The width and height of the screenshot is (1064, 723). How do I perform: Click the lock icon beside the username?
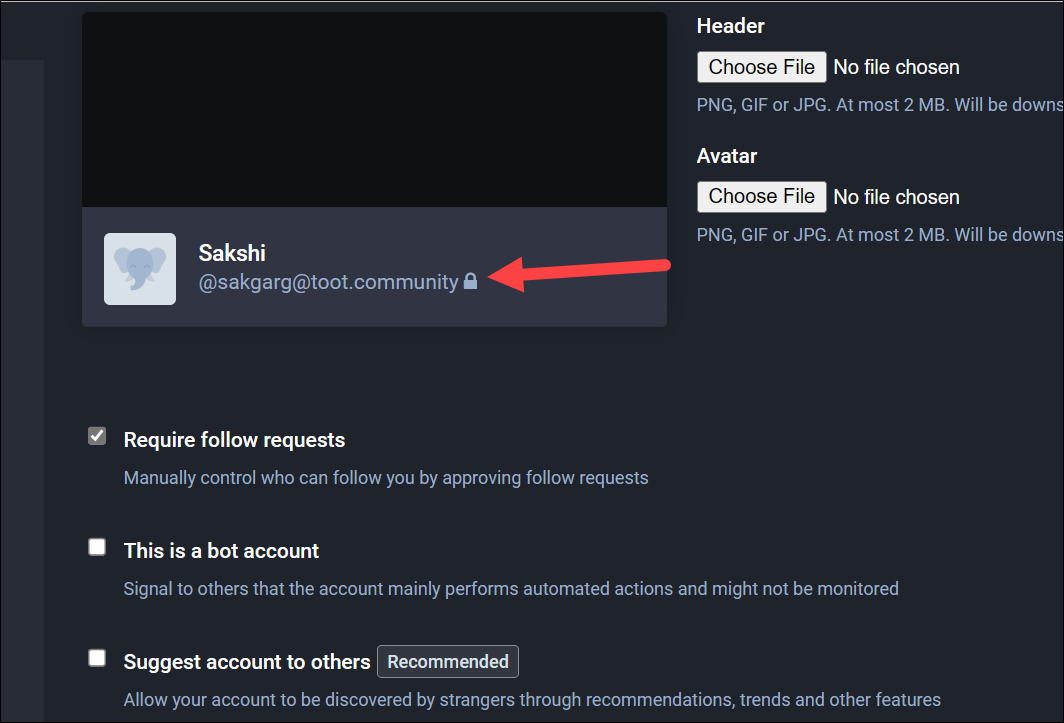coord(470,281)
